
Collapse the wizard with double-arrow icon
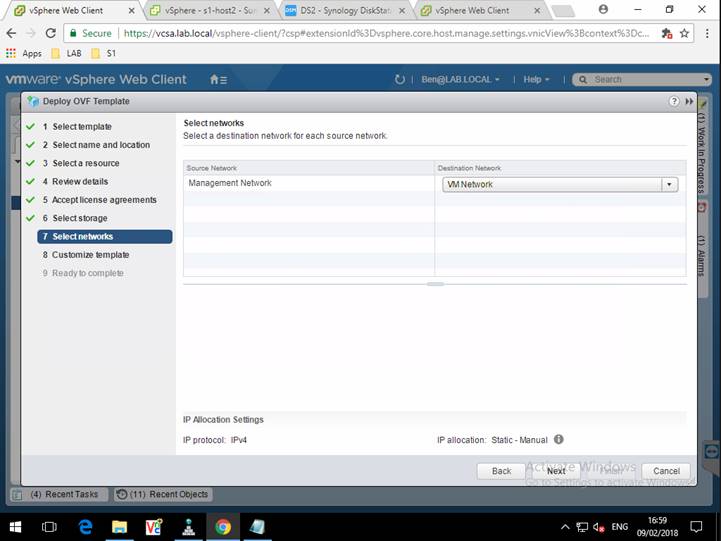click(x=689, y=101)
